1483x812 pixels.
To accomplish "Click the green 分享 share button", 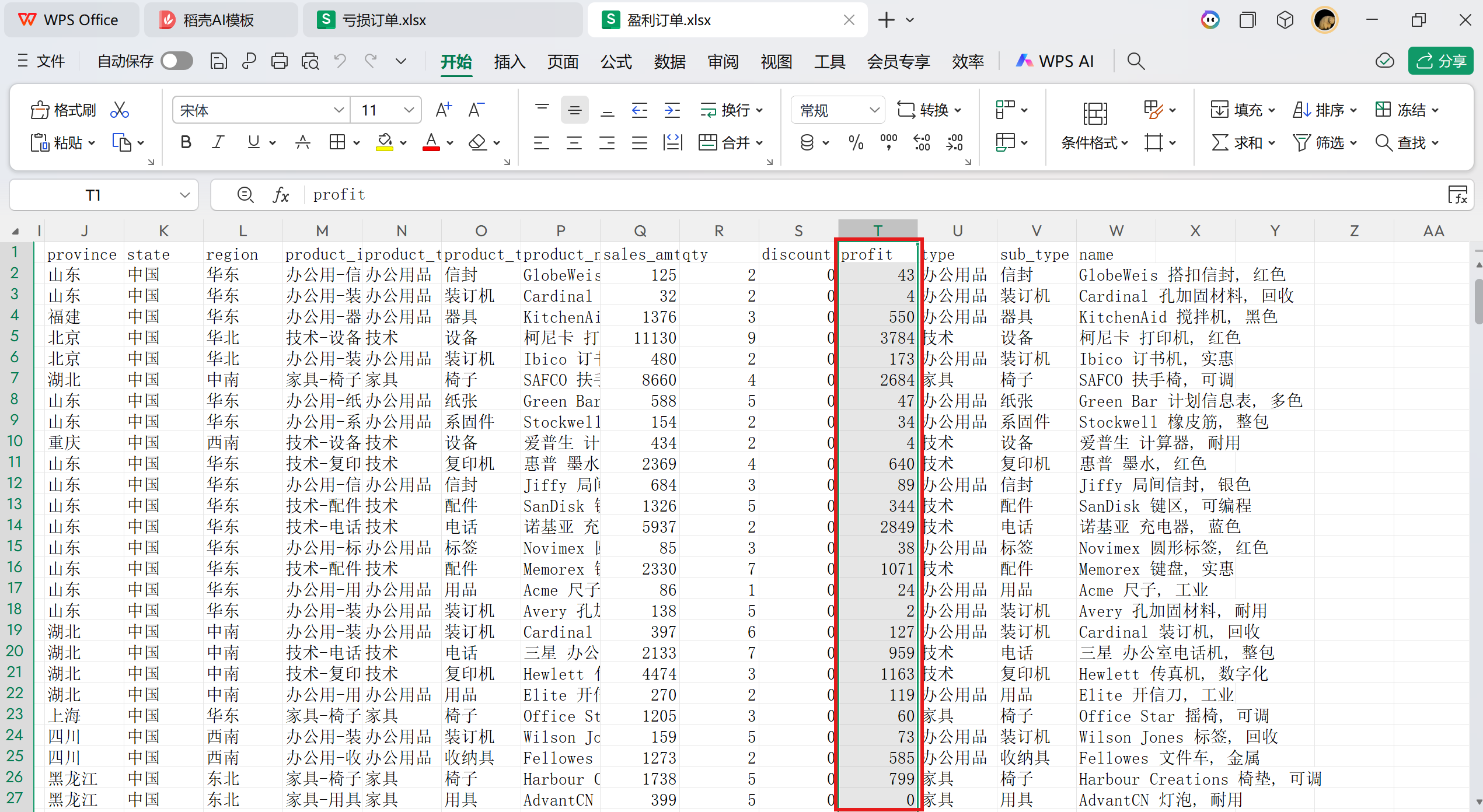I will click(x=1440, y=61).
